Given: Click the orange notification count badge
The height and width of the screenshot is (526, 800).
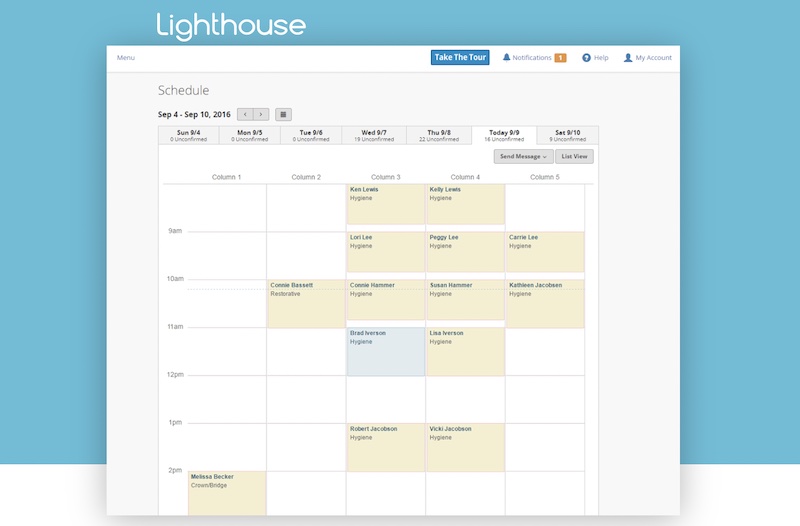Looking at the screenshot, I should 560,58.
